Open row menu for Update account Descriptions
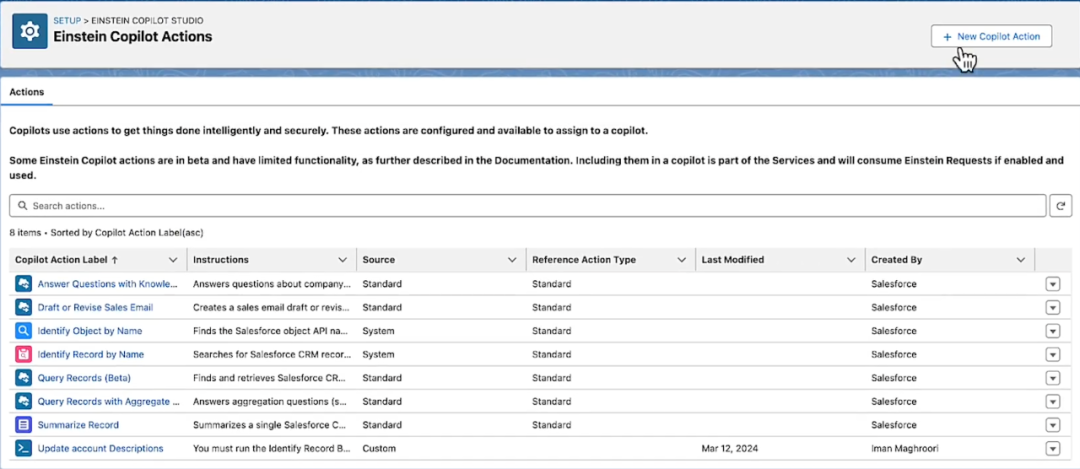Viewport: 1080px width, 469px height. [1052, 448]
